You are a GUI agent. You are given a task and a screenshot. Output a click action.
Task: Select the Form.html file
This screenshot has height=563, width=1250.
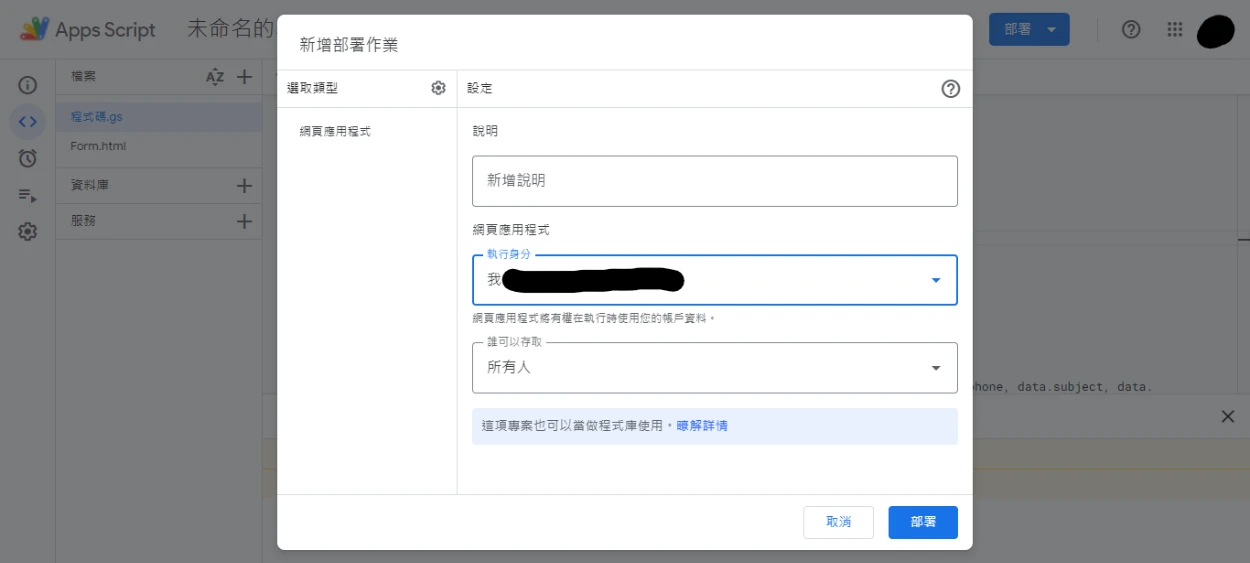(x=98, y=146)
